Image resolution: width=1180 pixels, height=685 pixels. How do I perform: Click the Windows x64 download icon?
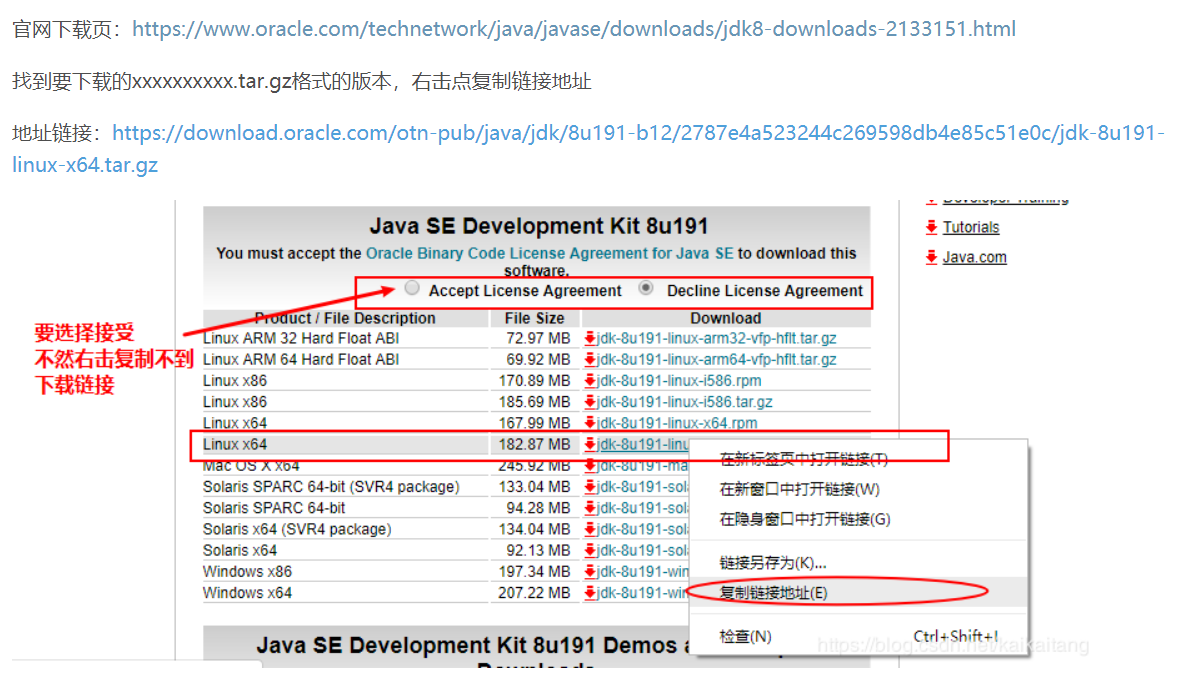coord(590,592)
